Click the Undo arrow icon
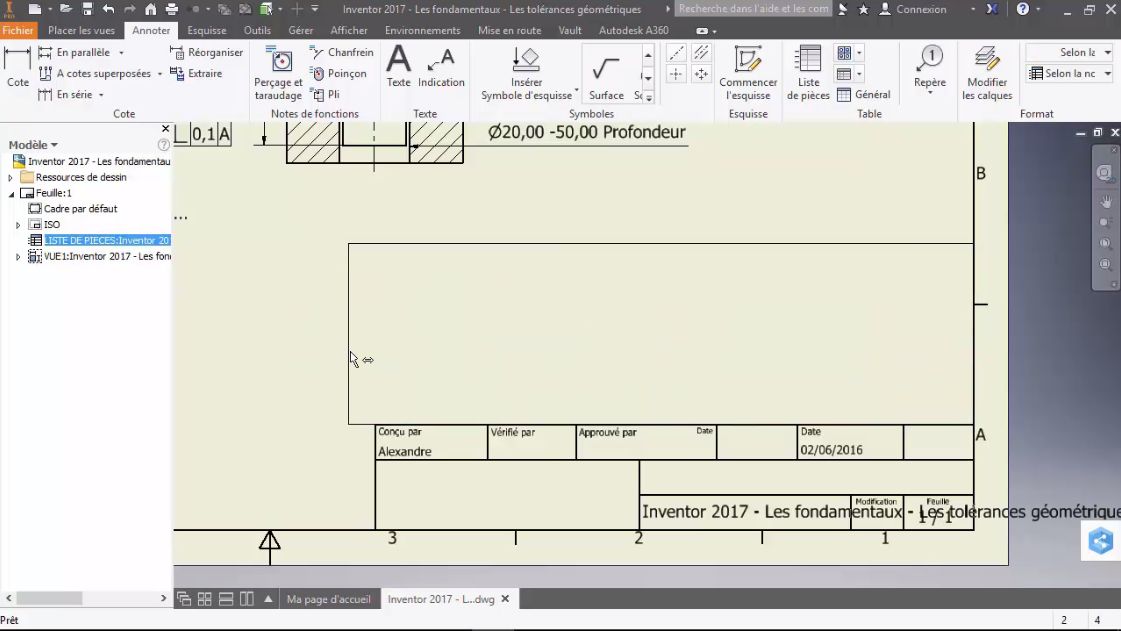The width and height of the screenshot is (1121, 631). 109,9
